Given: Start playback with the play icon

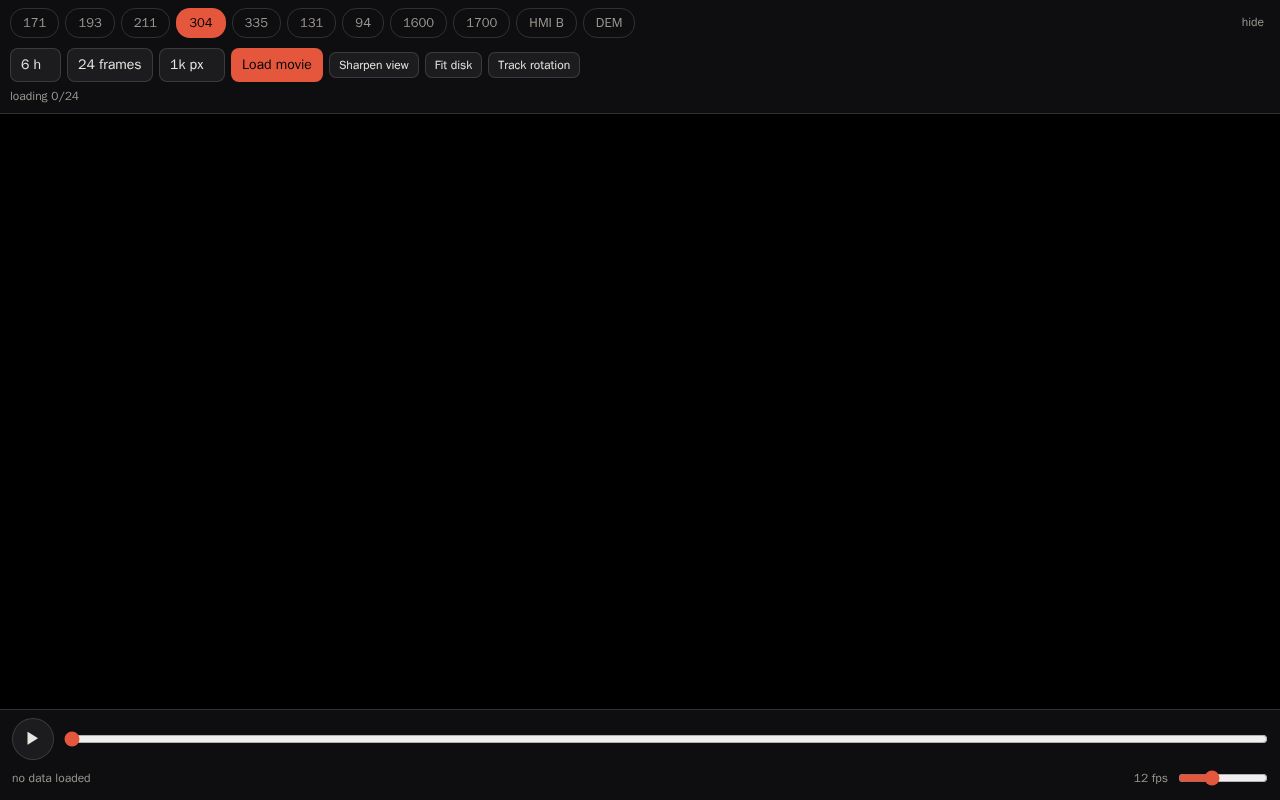Looking at the screenshot, I should [33, 739].
